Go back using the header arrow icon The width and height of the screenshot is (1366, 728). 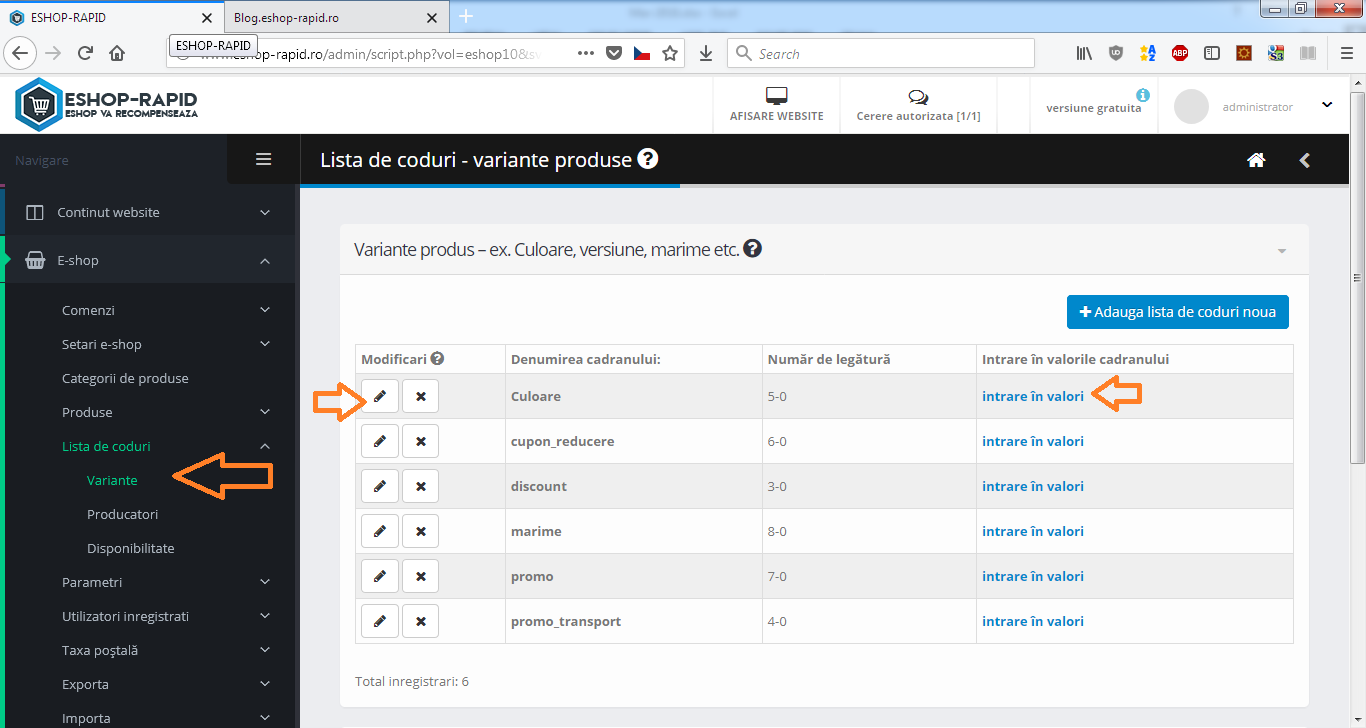[1304, 160]
